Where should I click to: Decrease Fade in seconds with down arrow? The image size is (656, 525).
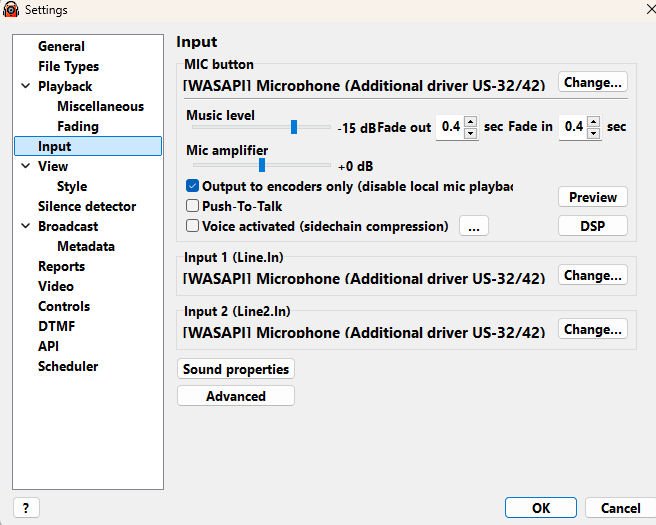593,133
